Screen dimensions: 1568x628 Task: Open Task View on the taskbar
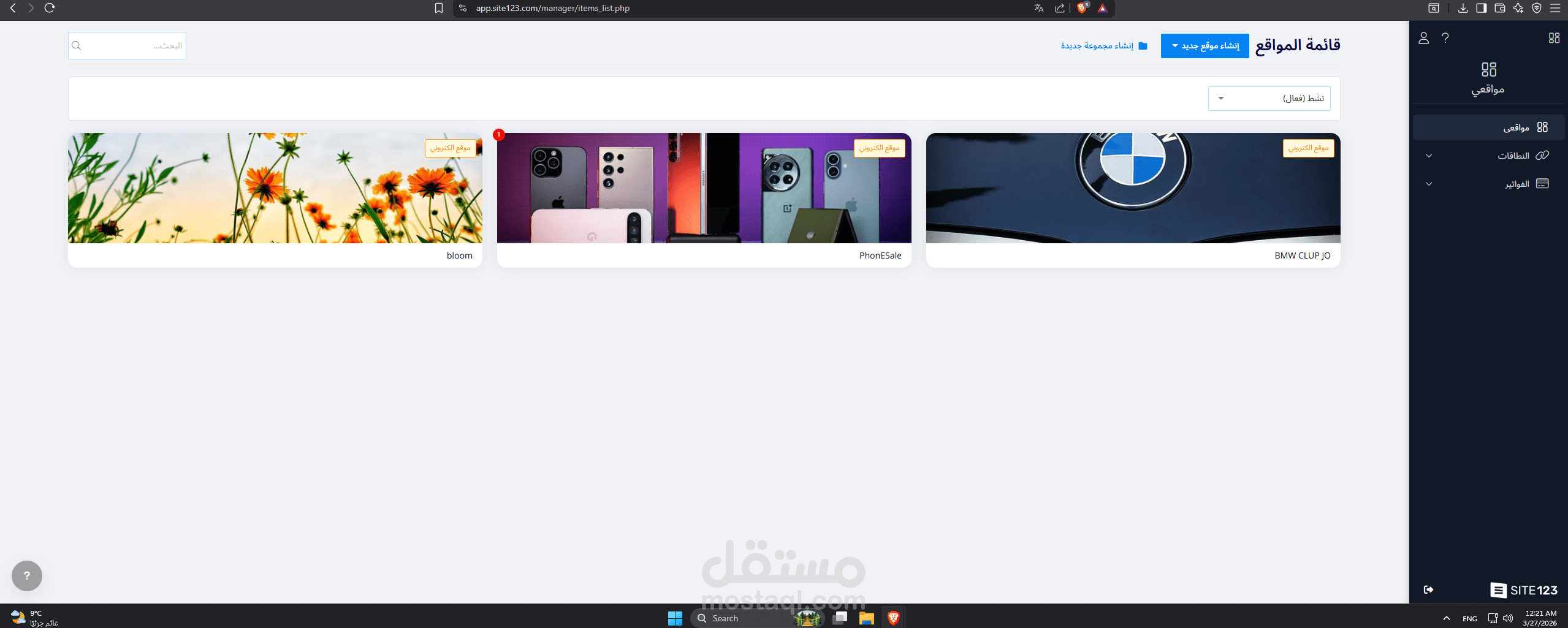840,618
